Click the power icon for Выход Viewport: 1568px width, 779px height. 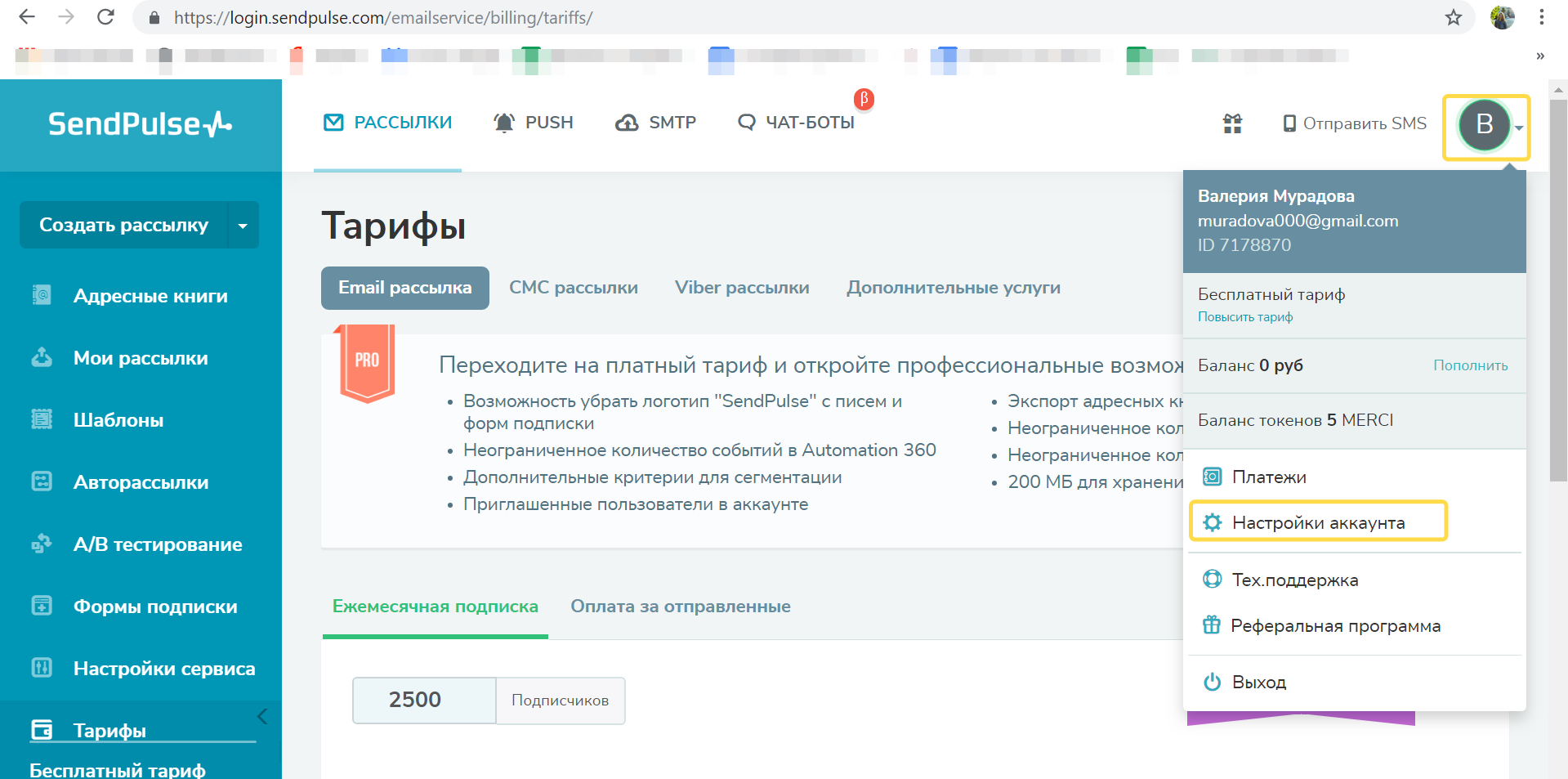[1213, 682]
